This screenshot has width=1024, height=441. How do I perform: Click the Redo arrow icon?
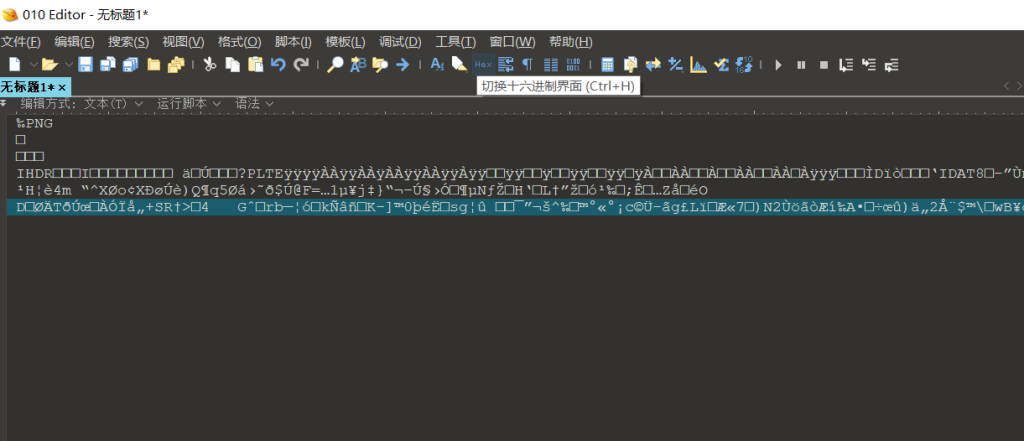pos(301,64)
